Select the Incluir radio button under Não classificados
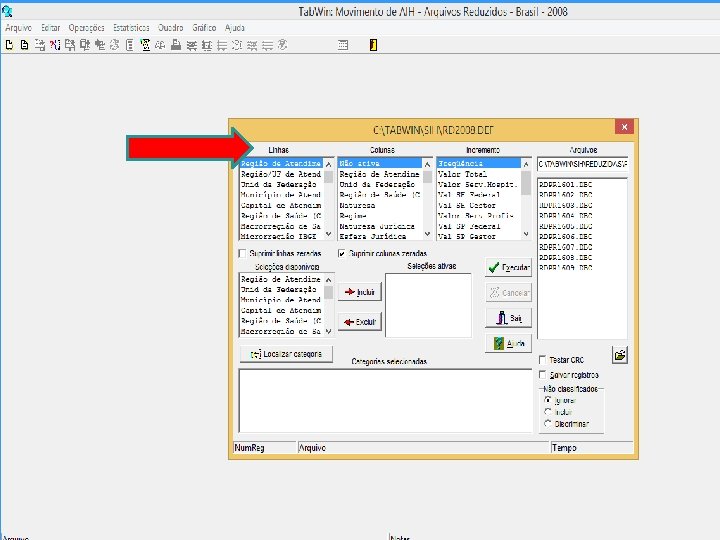 coord(547,412)
